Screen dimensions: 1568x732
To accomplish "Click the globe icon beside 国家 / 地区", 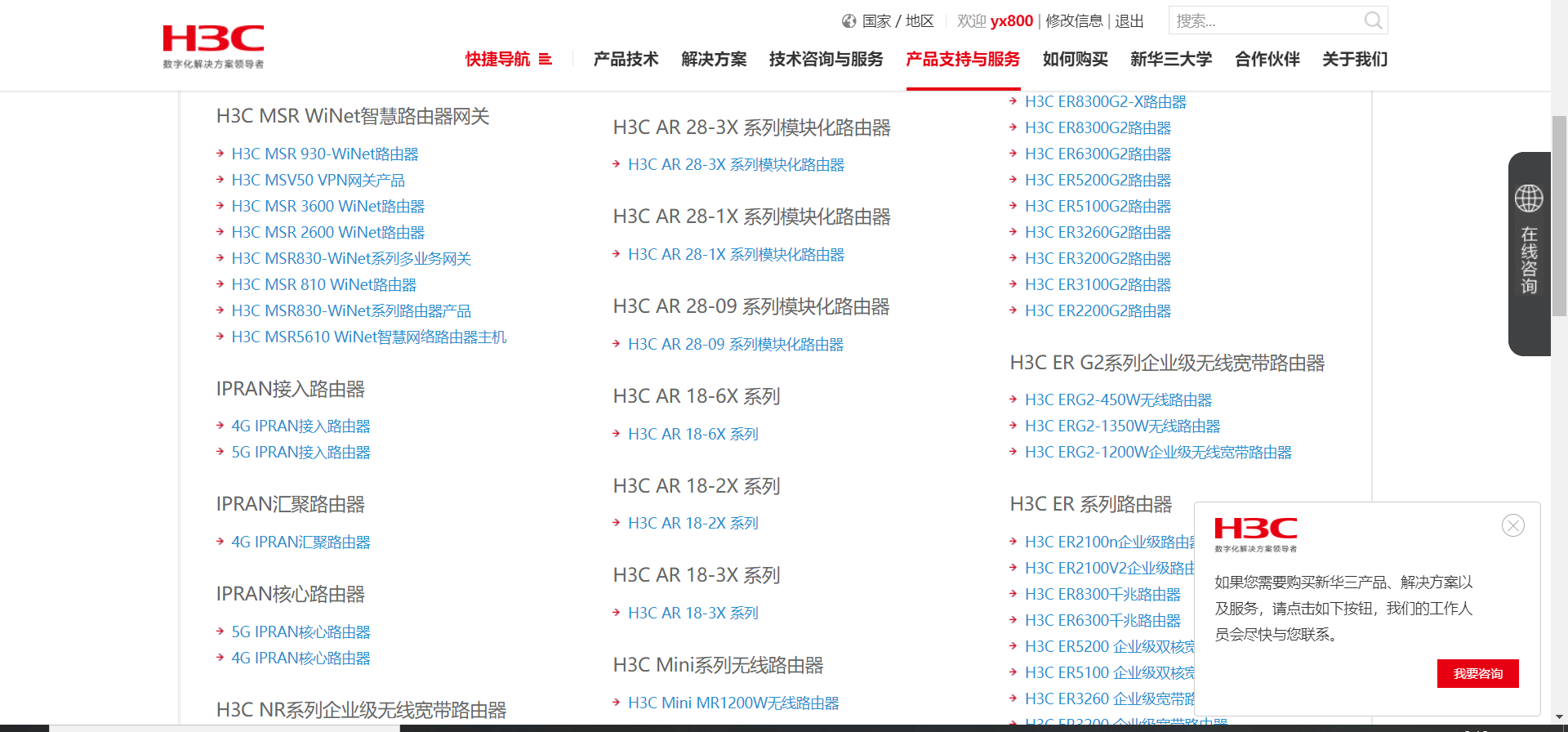I will tap(849, 21).
